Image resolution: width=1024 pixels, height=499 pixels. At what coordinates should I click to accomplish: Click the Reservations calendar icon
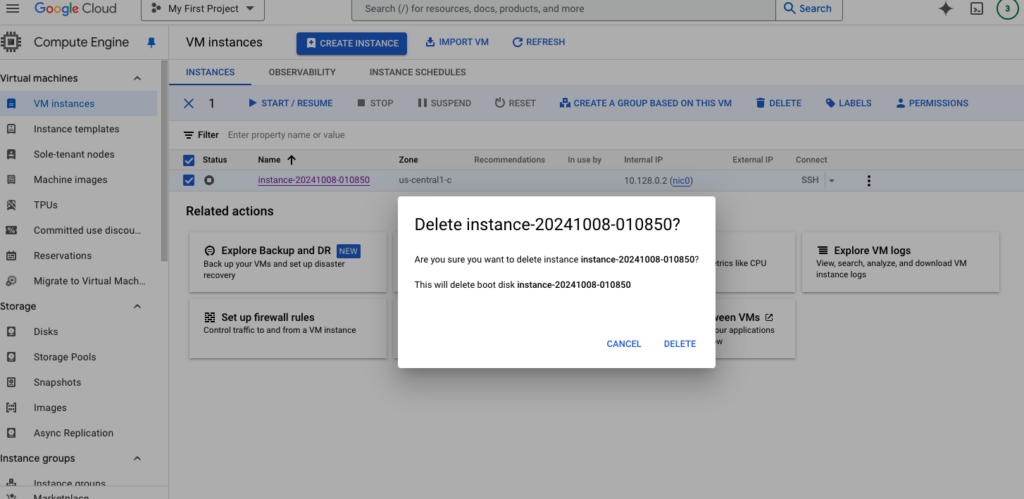coord(11,255)
